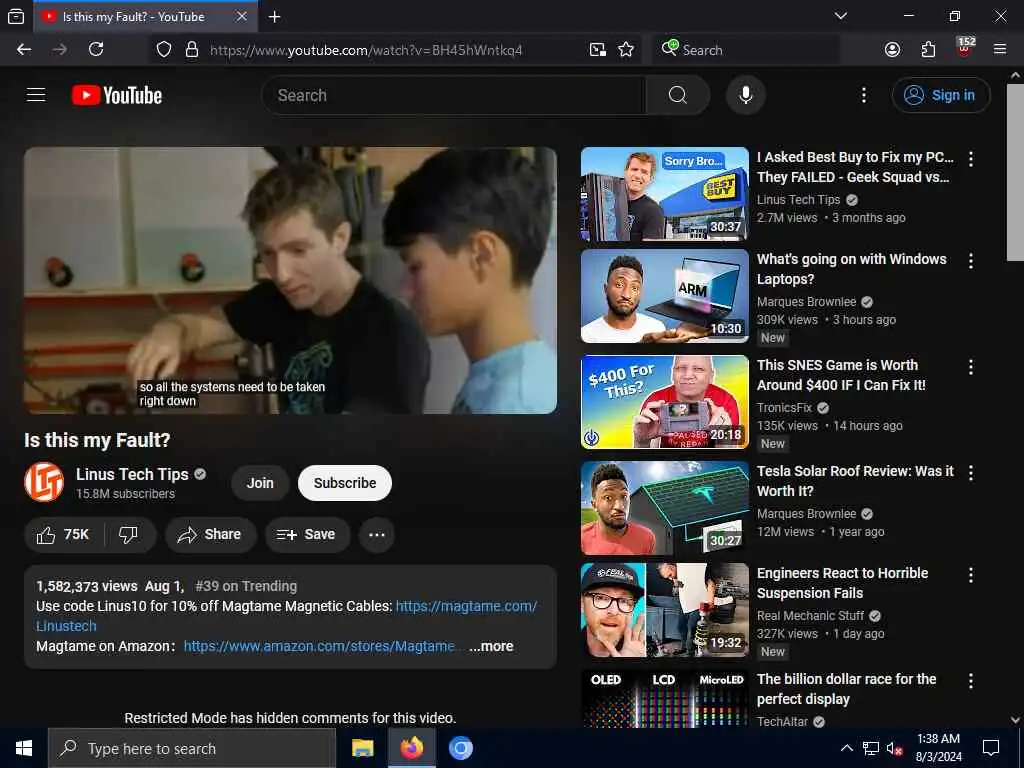
Task: Start voice search with microphone icon
Action: coord(746,95)
